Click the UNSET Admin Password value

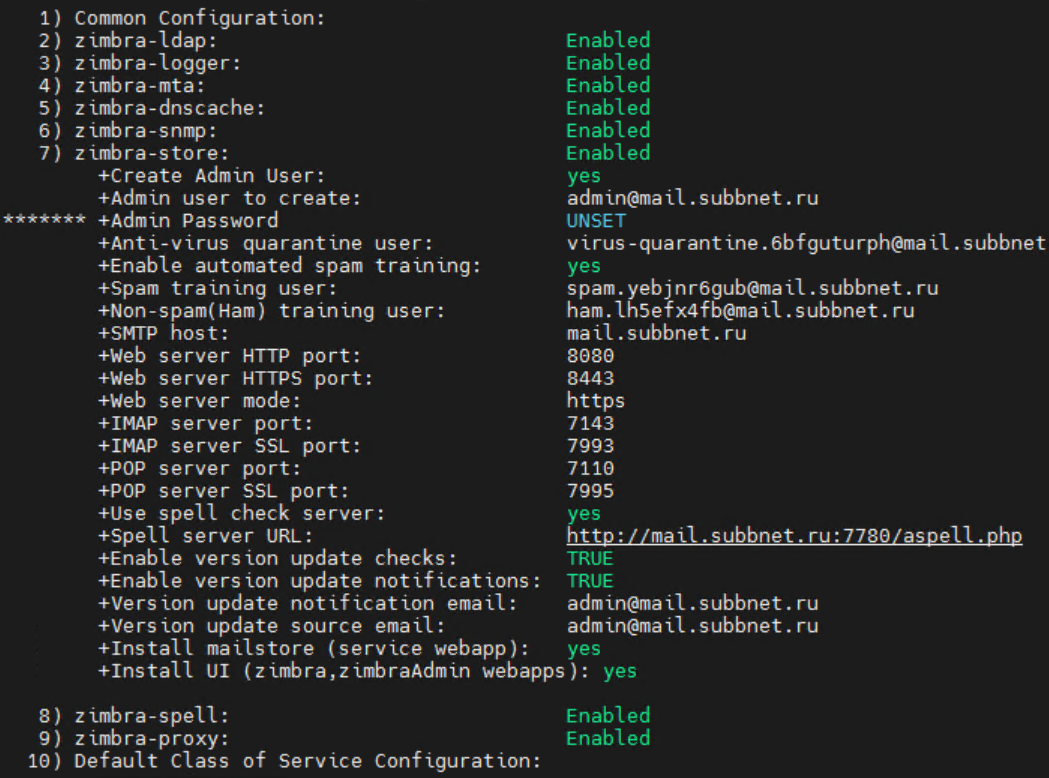596,221
